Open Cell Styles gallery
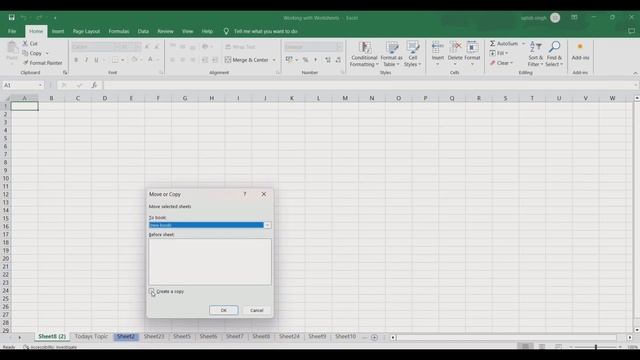This screenshot has width=640, height=360. 412,54
